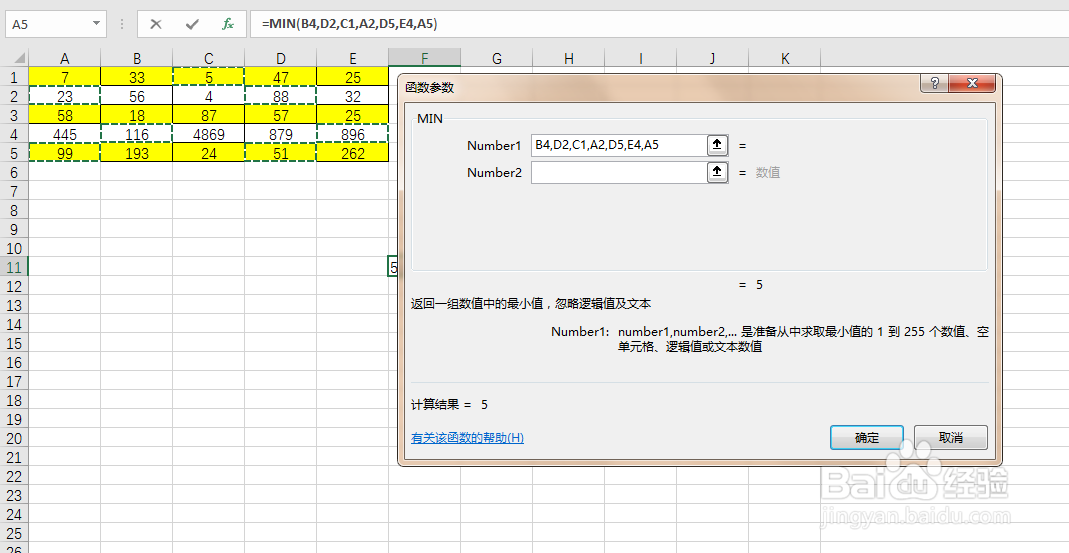Click cell C4 containing 4869
Screen dimensions: 1069x553
point(209,134)
